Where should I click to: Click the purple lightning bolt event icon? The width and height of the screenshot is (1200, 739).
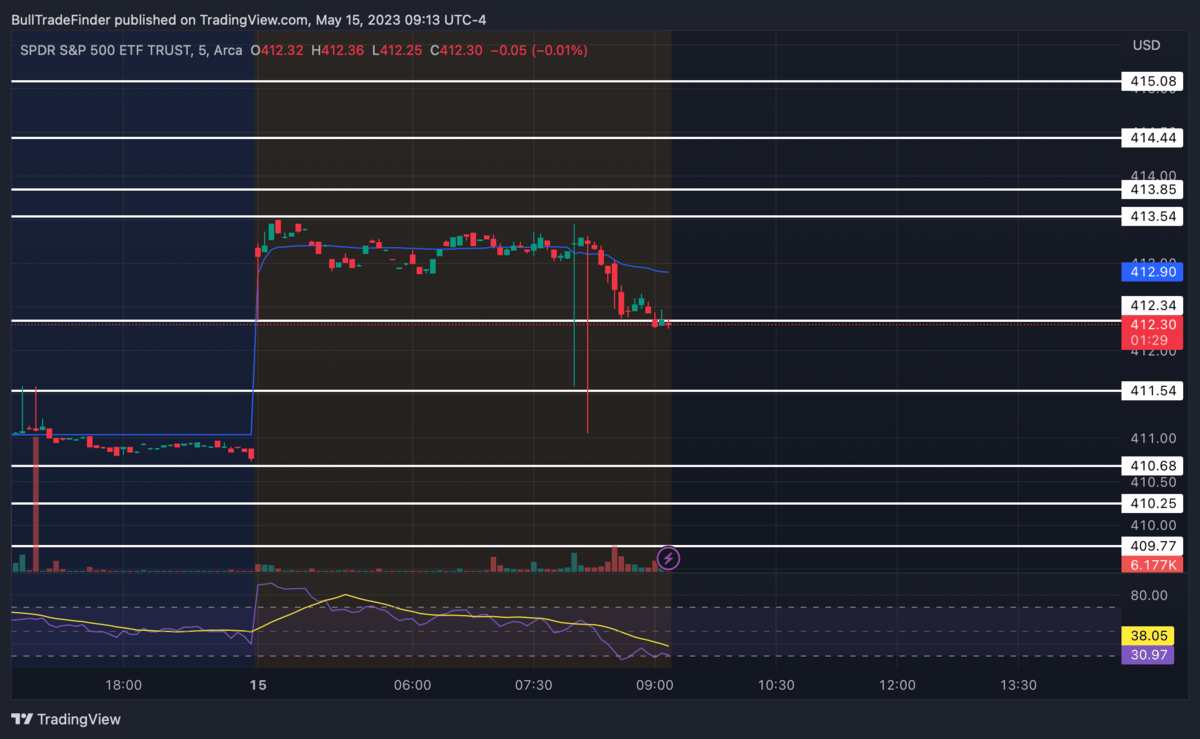668,558
